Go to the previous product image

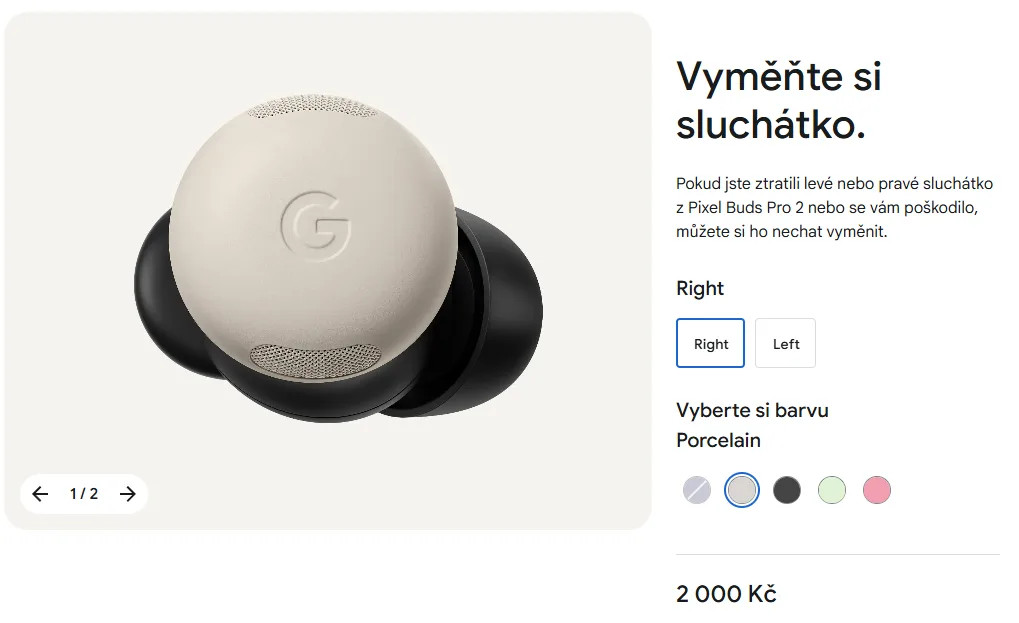[x=40, y=494]
